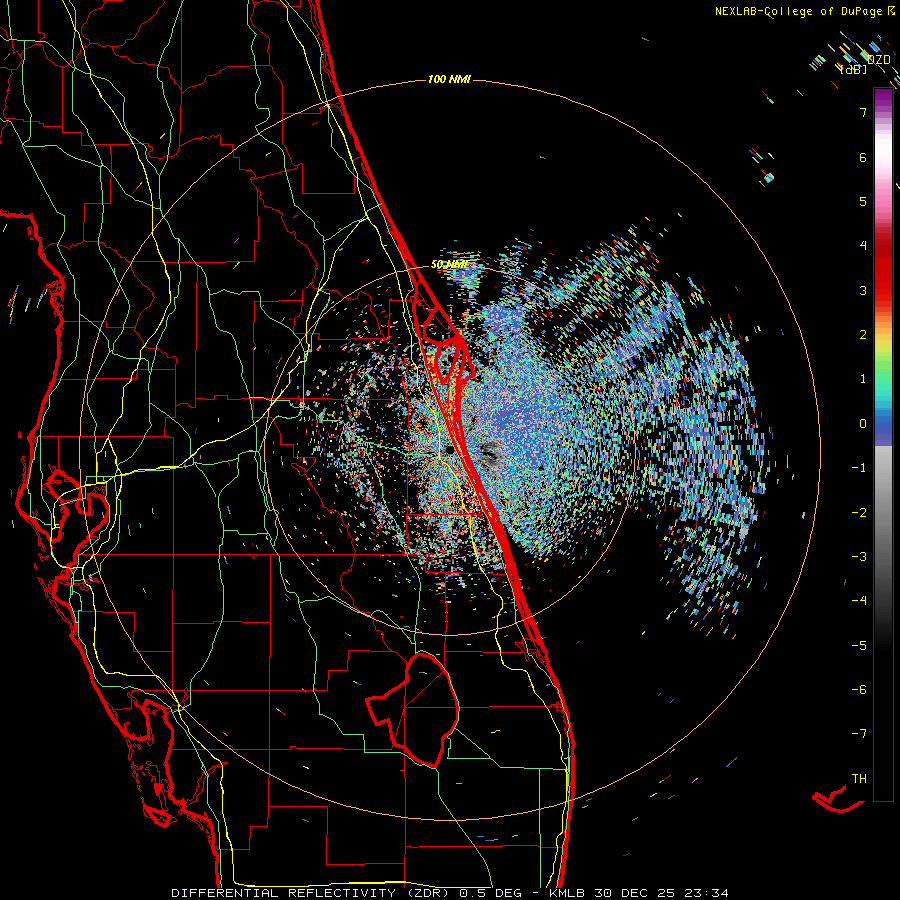The width and height of the screenshot is (900, 900).
Task: Click the 7 value on the color scale
Action: tap(863, 112)
